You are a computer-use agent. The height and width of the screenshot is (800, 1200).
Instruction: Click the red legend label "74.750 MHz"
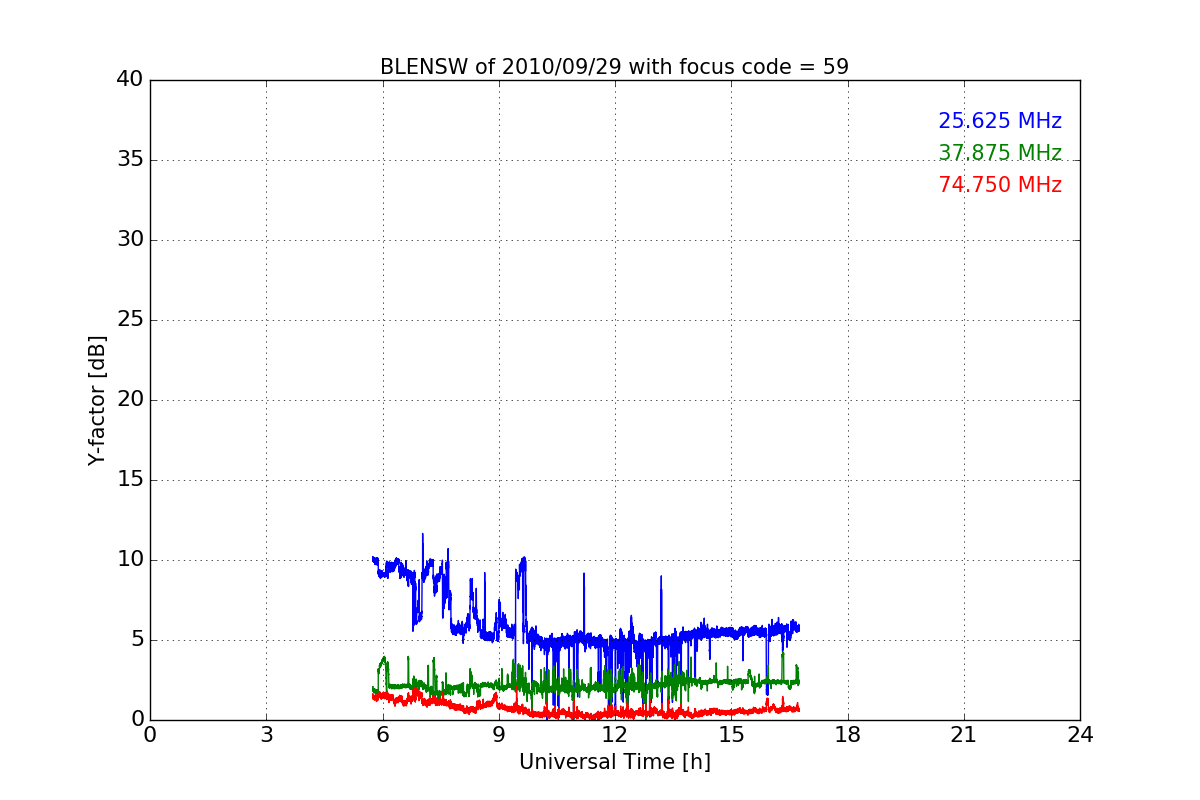(x=1000, y=185)
